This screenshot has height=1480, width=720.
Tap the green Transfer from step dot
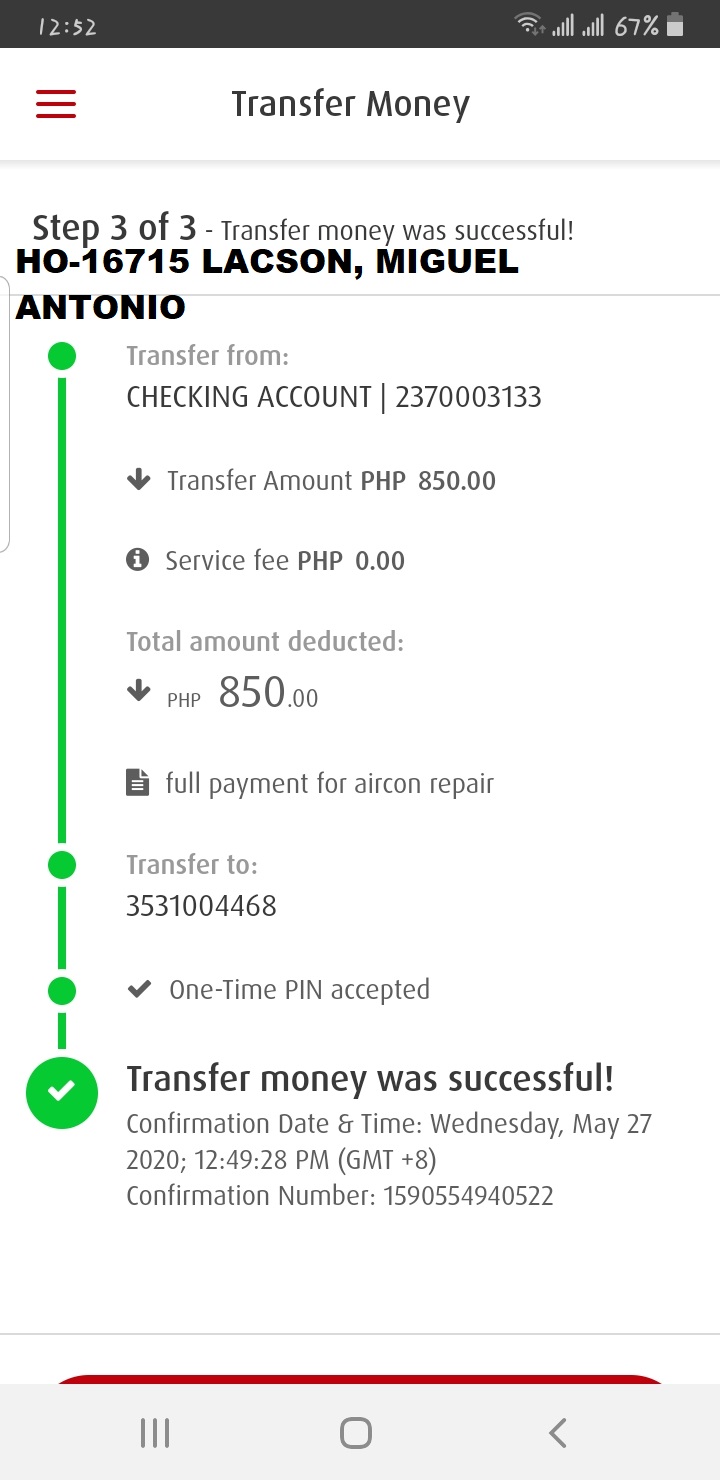(x=62, y=356)
